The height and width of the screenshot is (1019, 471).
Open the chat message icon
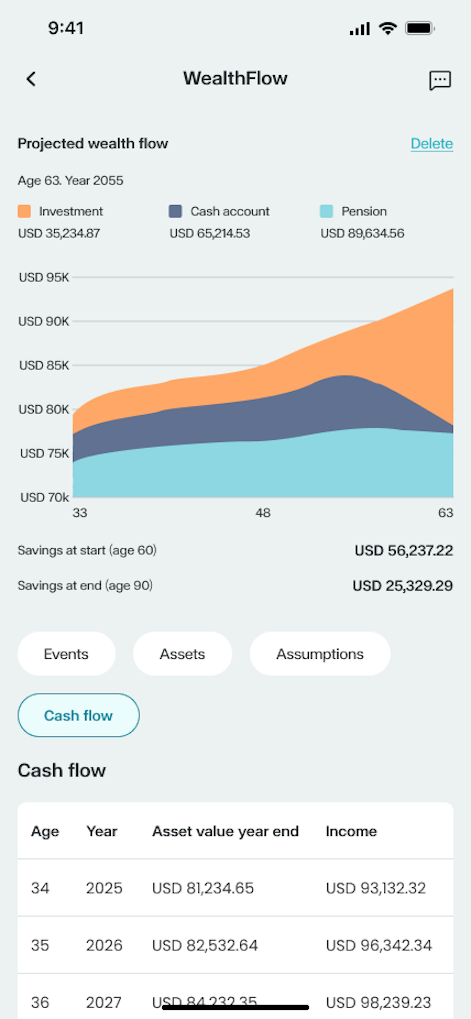pyautogui.click(x=440, y=81)
